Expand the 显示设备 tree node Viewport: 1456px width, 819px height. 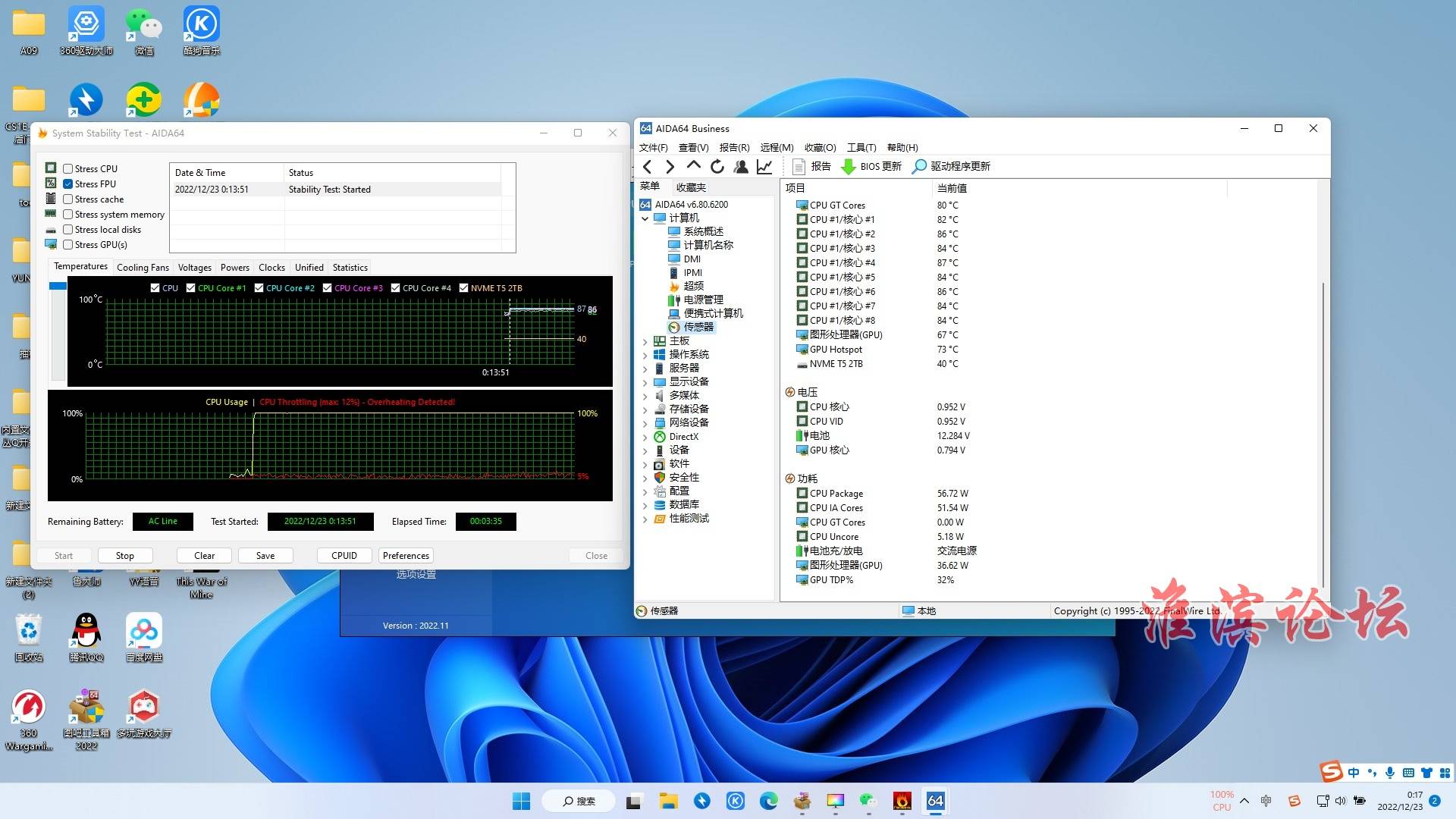645,382
